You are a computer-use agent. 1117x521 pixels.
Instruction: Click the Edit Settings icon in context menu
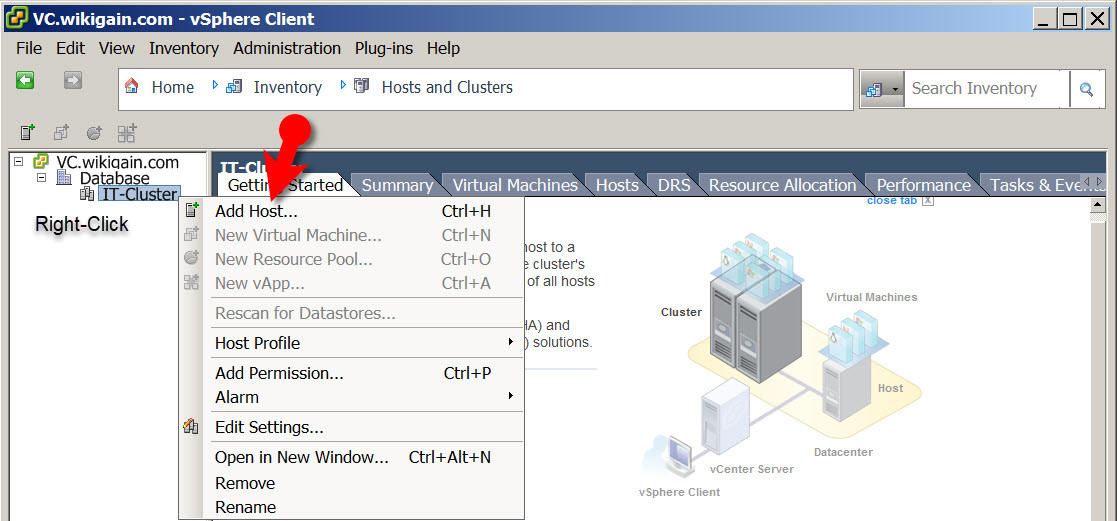click(x=191, y=427)
